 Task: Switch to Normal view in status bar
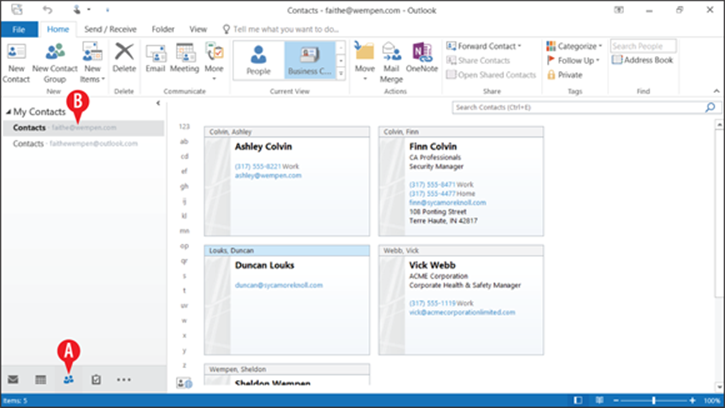578,401
